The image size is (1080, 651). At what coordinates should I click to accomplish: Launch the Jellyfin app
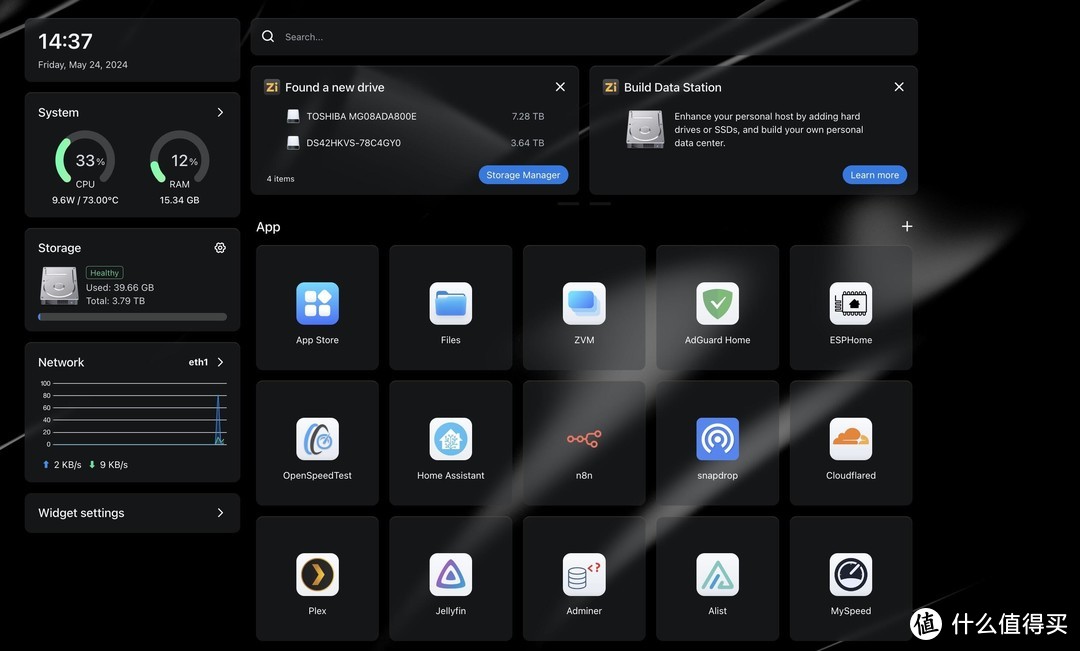pos(450,575)
